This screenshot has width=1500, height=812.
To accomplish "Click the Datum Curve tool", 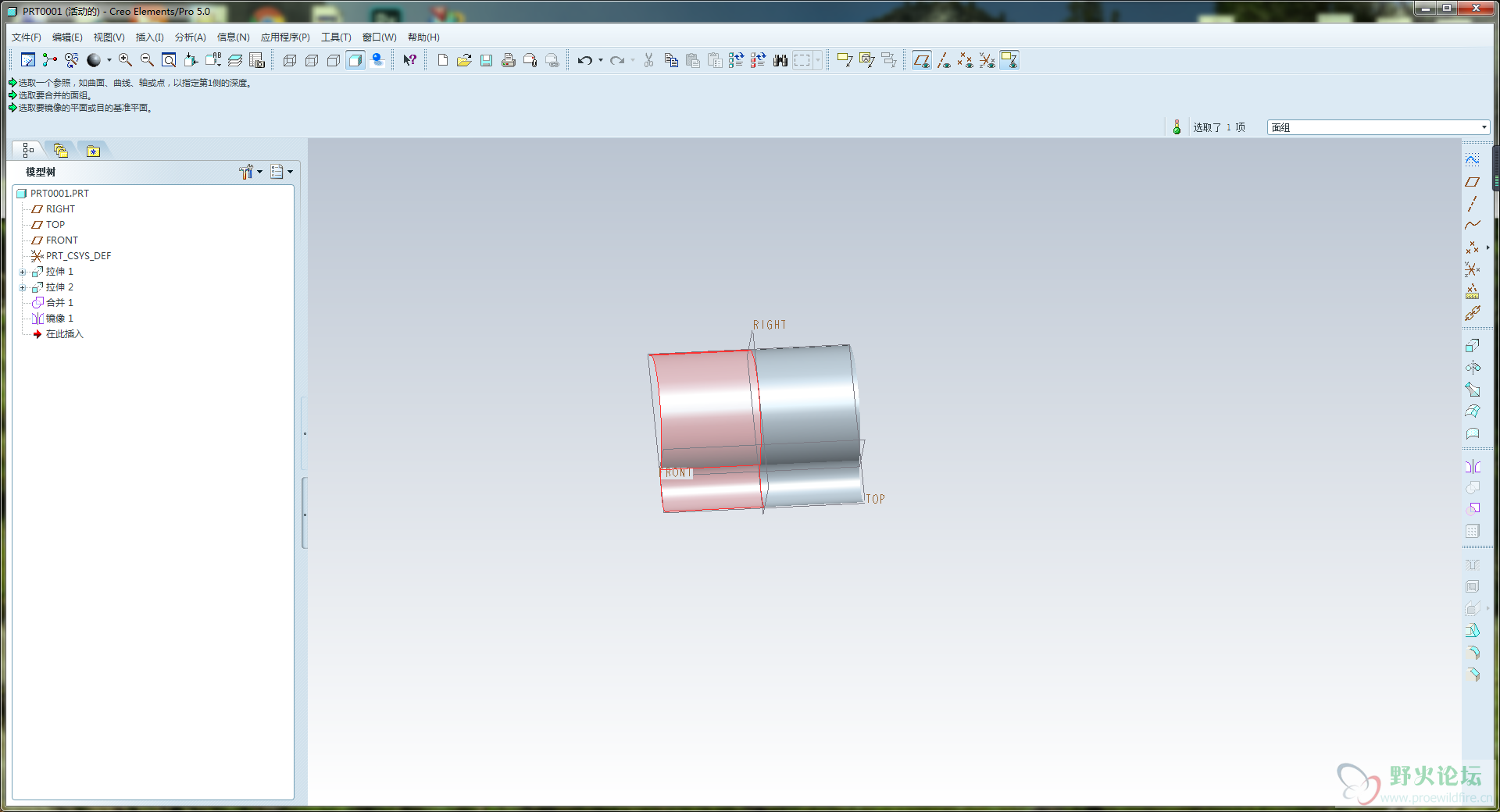I will point(1472,226).
